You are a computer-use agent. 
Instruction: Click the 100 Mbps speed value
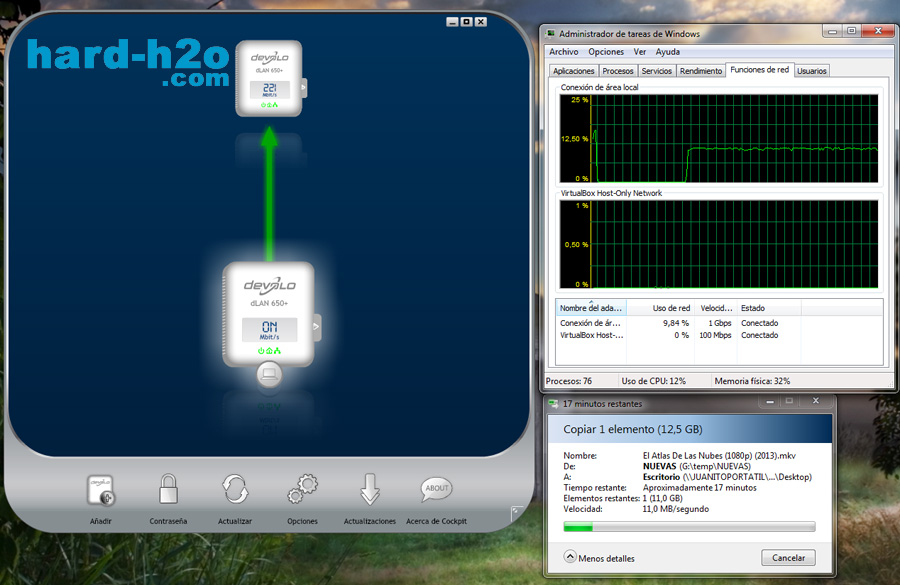(715, 335)
